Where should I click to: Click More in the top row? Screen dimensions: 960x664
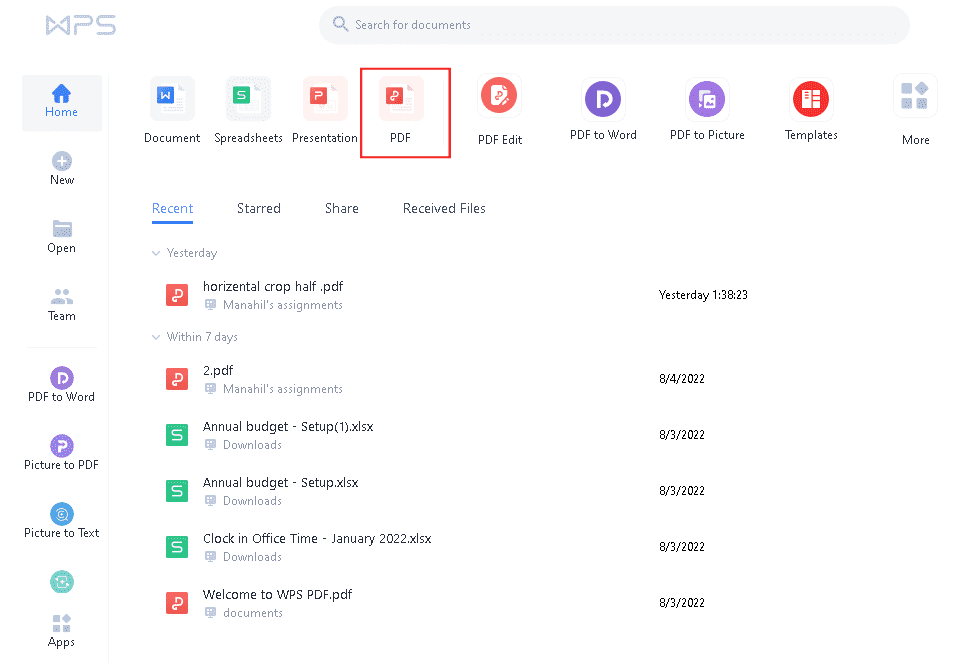(x=915, y=111)
